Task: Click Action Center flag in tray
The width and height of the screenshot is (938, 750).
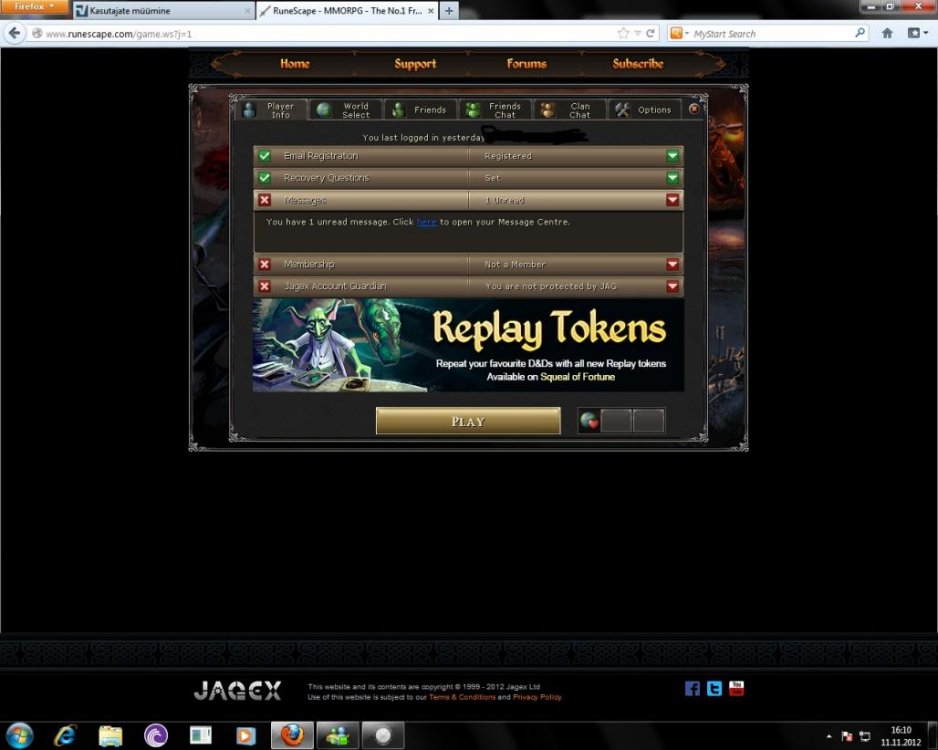Action: (x=846, y=736)
